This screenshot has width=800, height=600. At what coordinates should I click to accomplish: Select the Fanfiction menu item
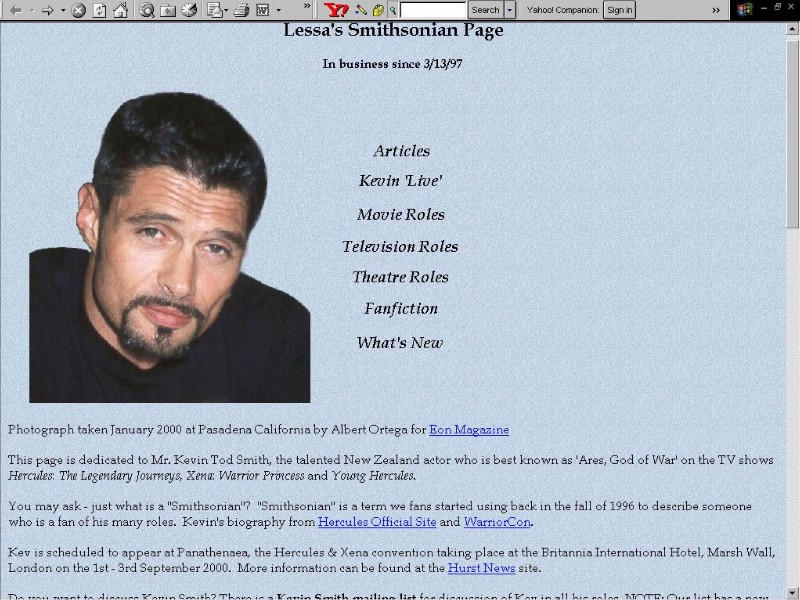click(401, 309)
